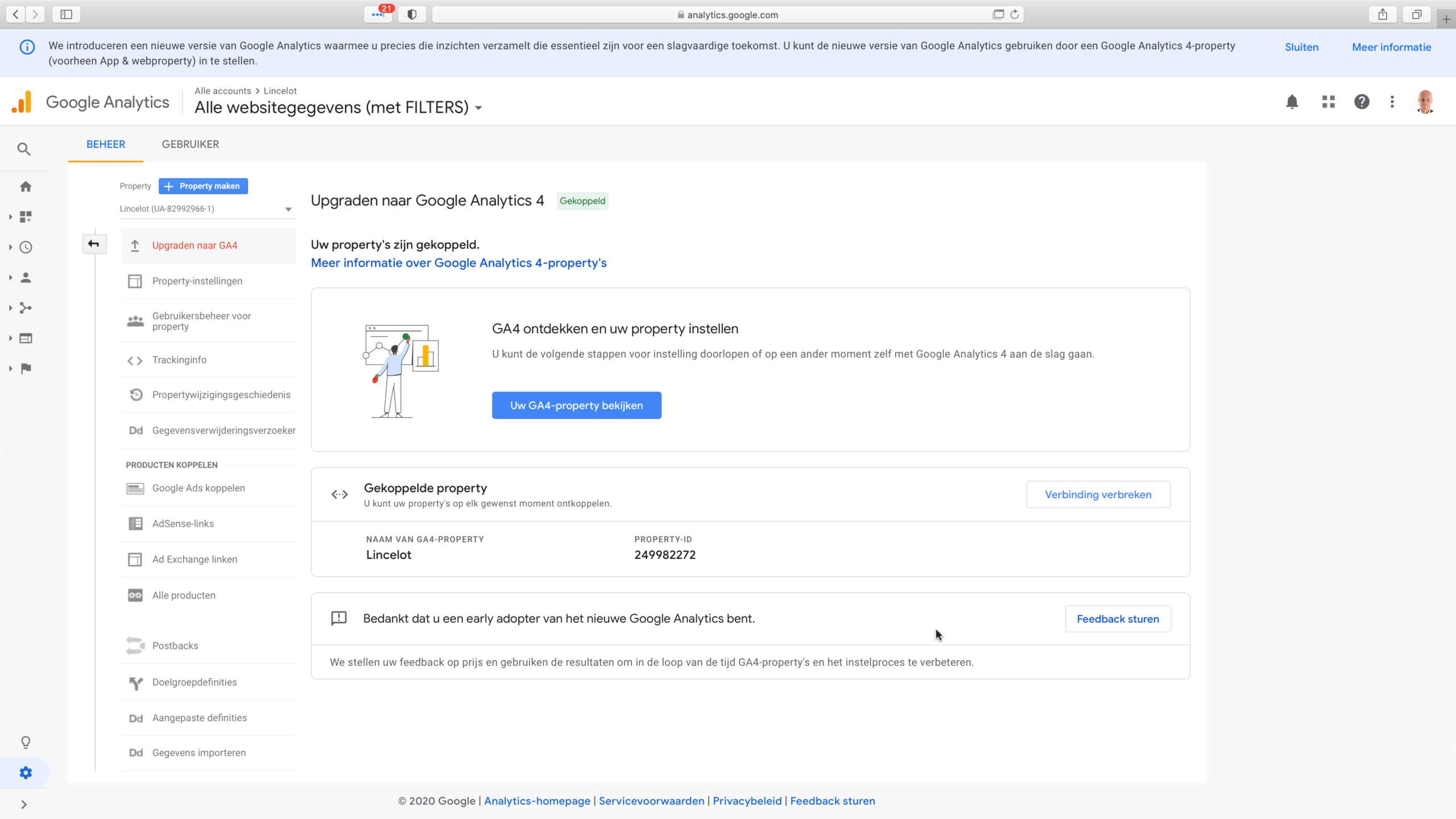Viewport: 1456px width, 819px height.
Task: Open the Conversions flag icon
Action: pos(26,369)
